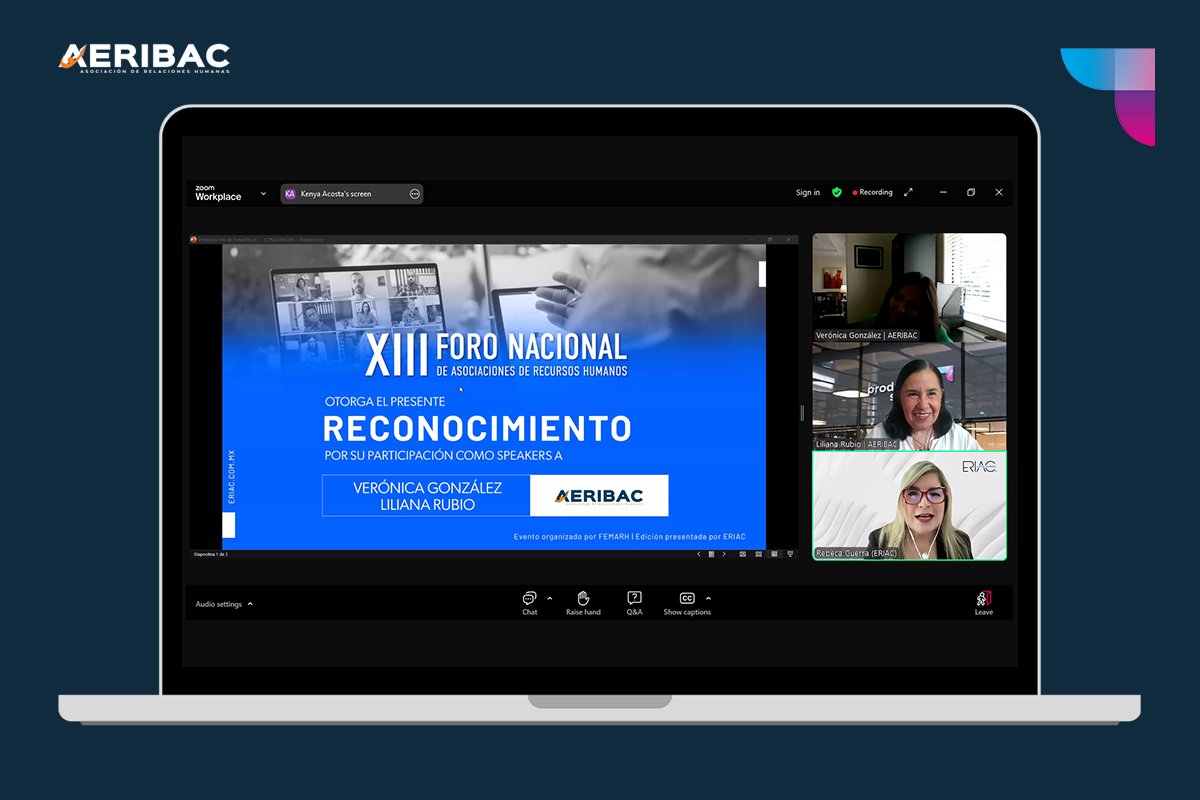Click the previous slide arrow in PowerPoint
1200x800 pixels.
(699, 553)
